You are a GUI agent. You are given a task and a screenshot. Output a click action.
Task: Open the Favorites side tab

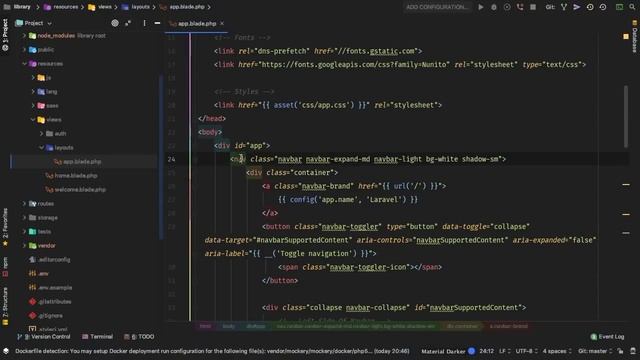5,227
